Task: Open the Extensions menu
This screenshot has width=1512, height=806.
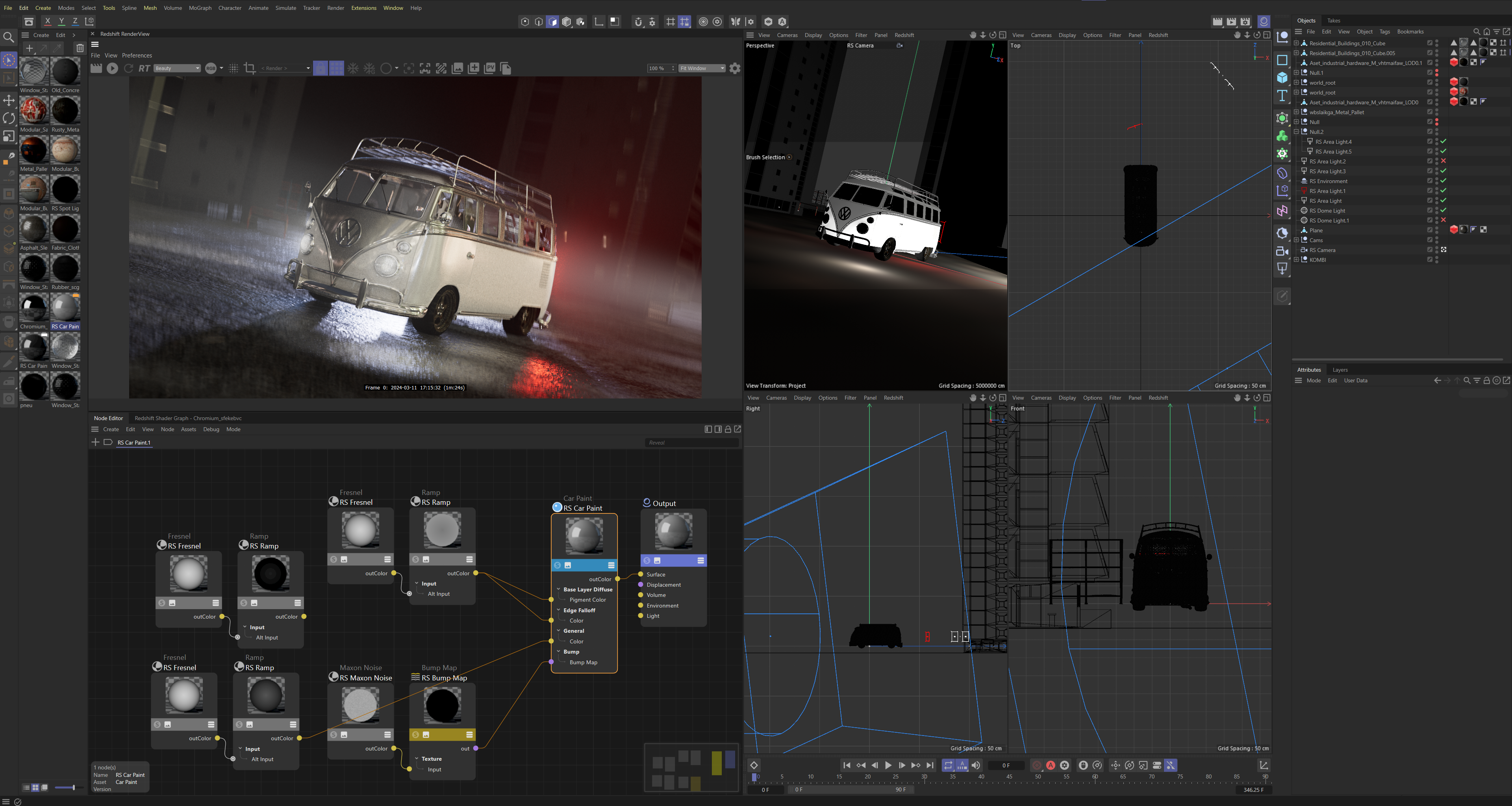Action: pos(363,7)
